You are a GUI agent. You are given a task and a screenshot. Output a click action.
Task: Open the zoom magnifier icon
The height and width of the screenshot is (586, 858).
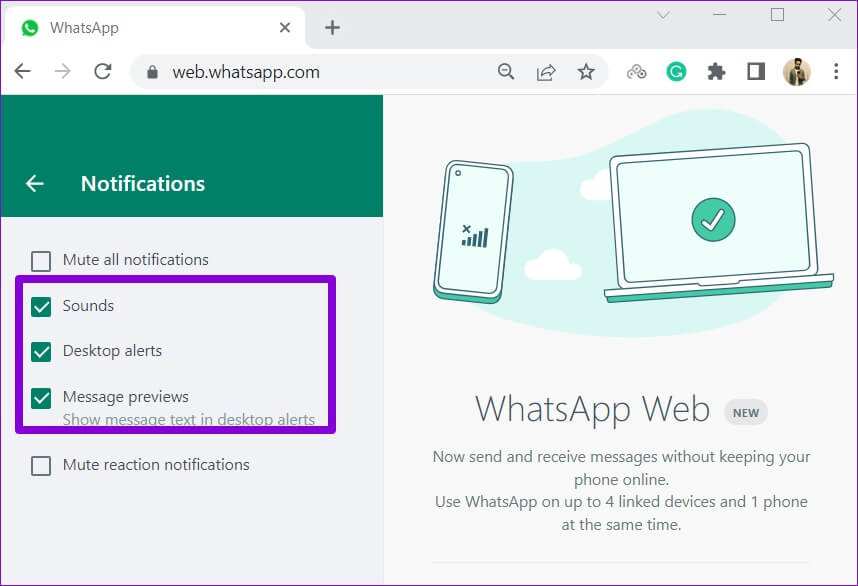[x=506, y=72]
